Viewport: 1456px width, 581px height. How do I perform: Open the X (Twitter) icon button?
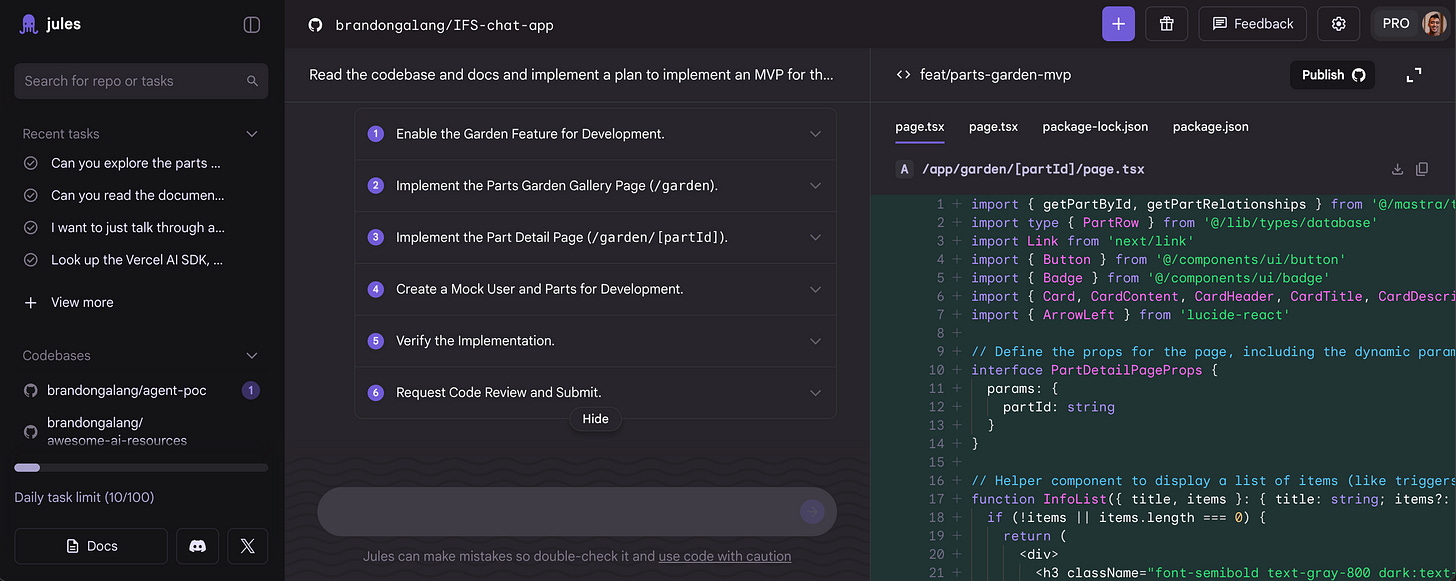click(247, 546)
